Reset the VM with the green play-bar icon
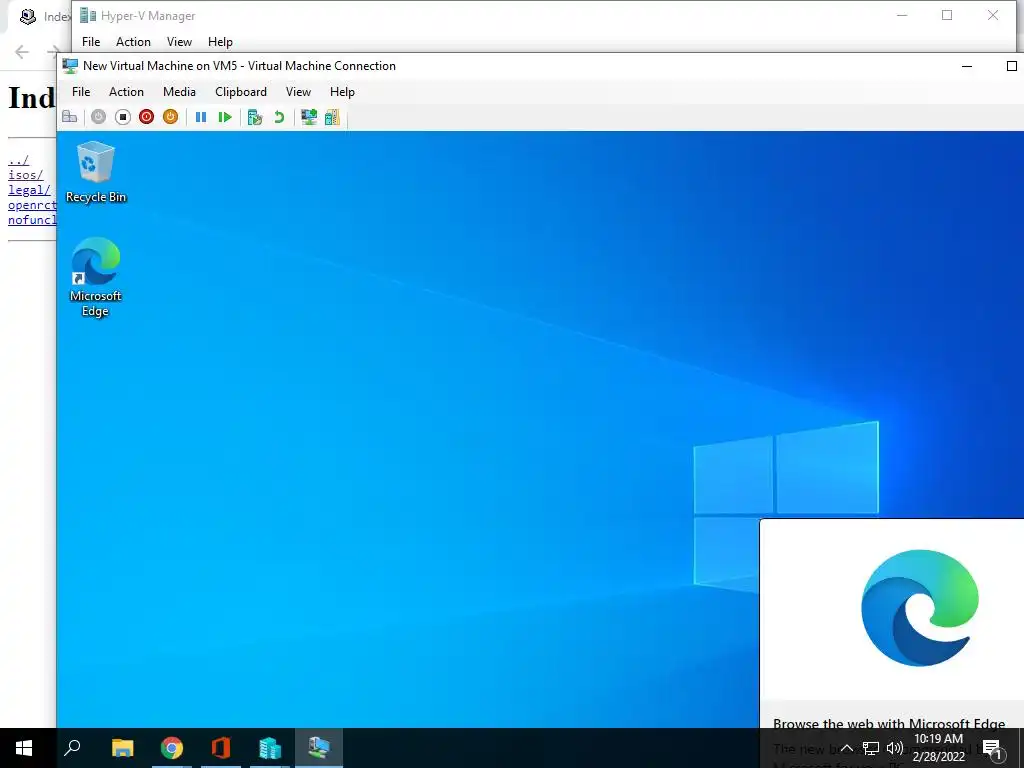Screen dimensions: 1024x768 click(x=225, y=117)
